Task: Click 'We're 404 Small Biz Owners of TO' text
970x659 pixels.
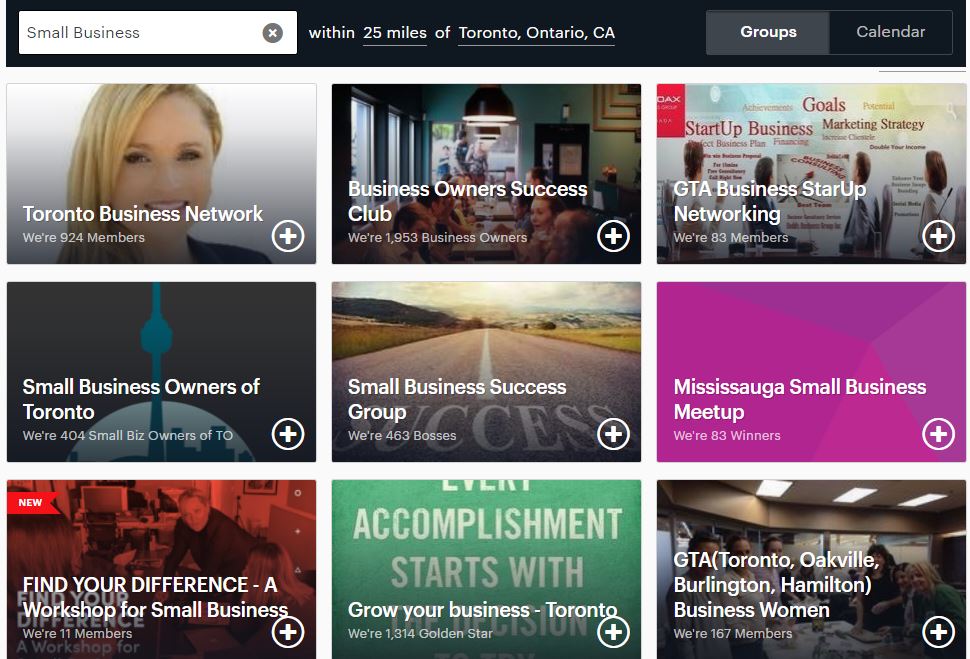Action: (128, 436)
